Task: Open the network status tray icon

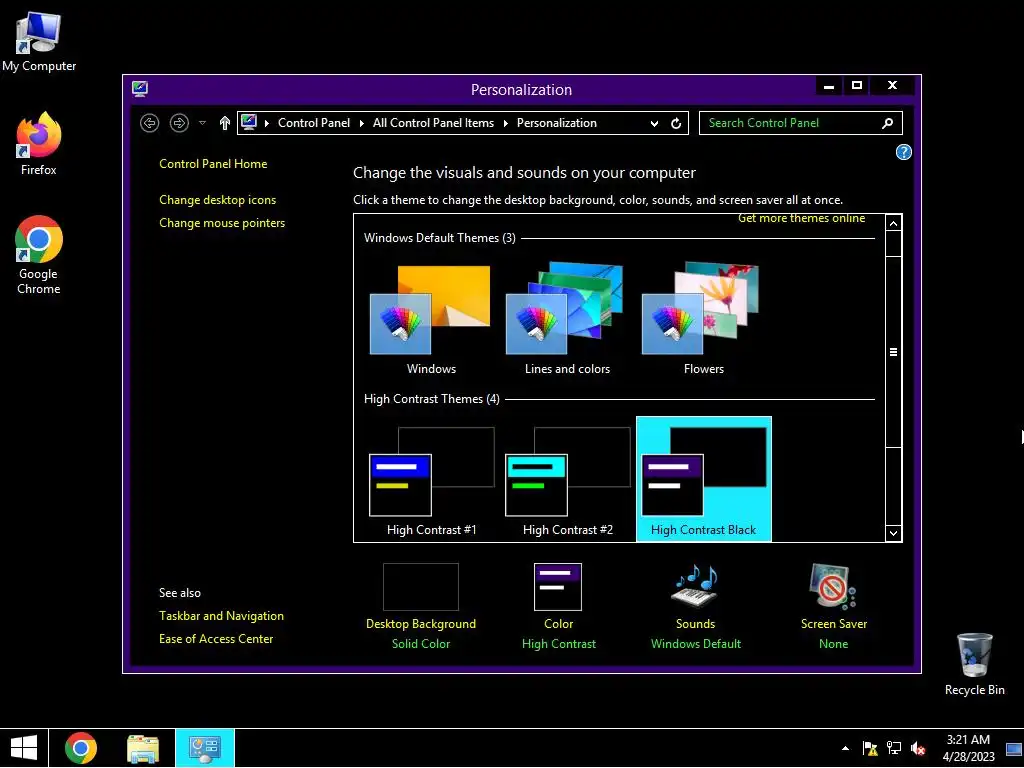Action: pos(894,748)
